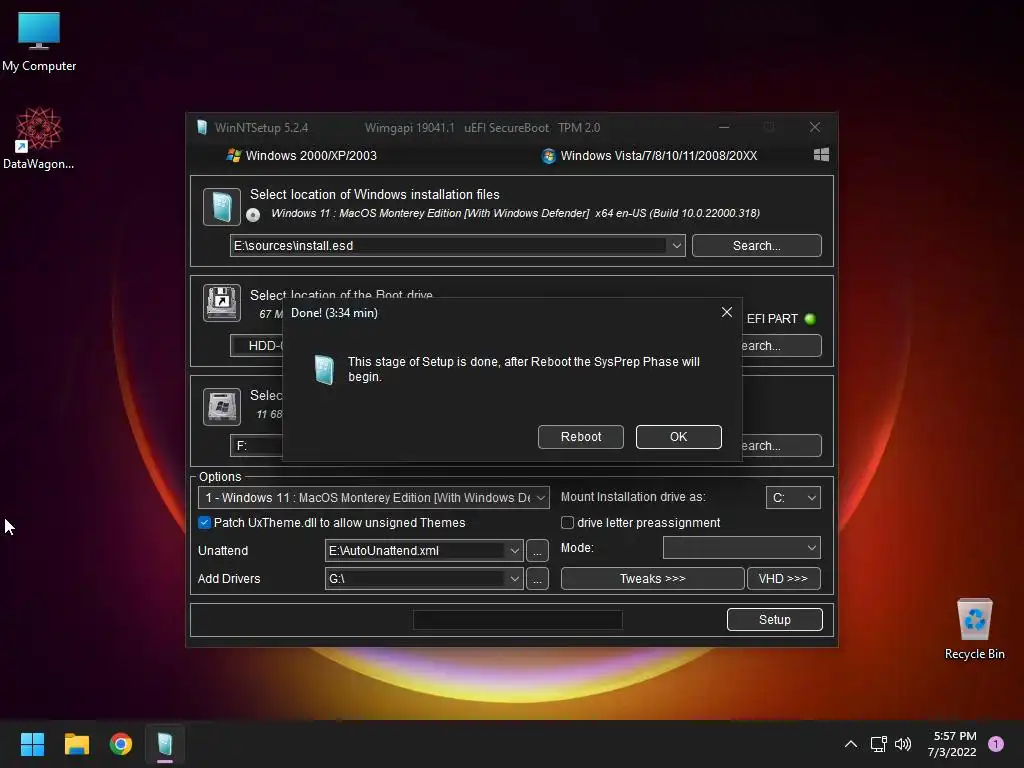Click the HDD boot drive field
The height and width of the screenshot is (768, 1024).
pos(256,345)
